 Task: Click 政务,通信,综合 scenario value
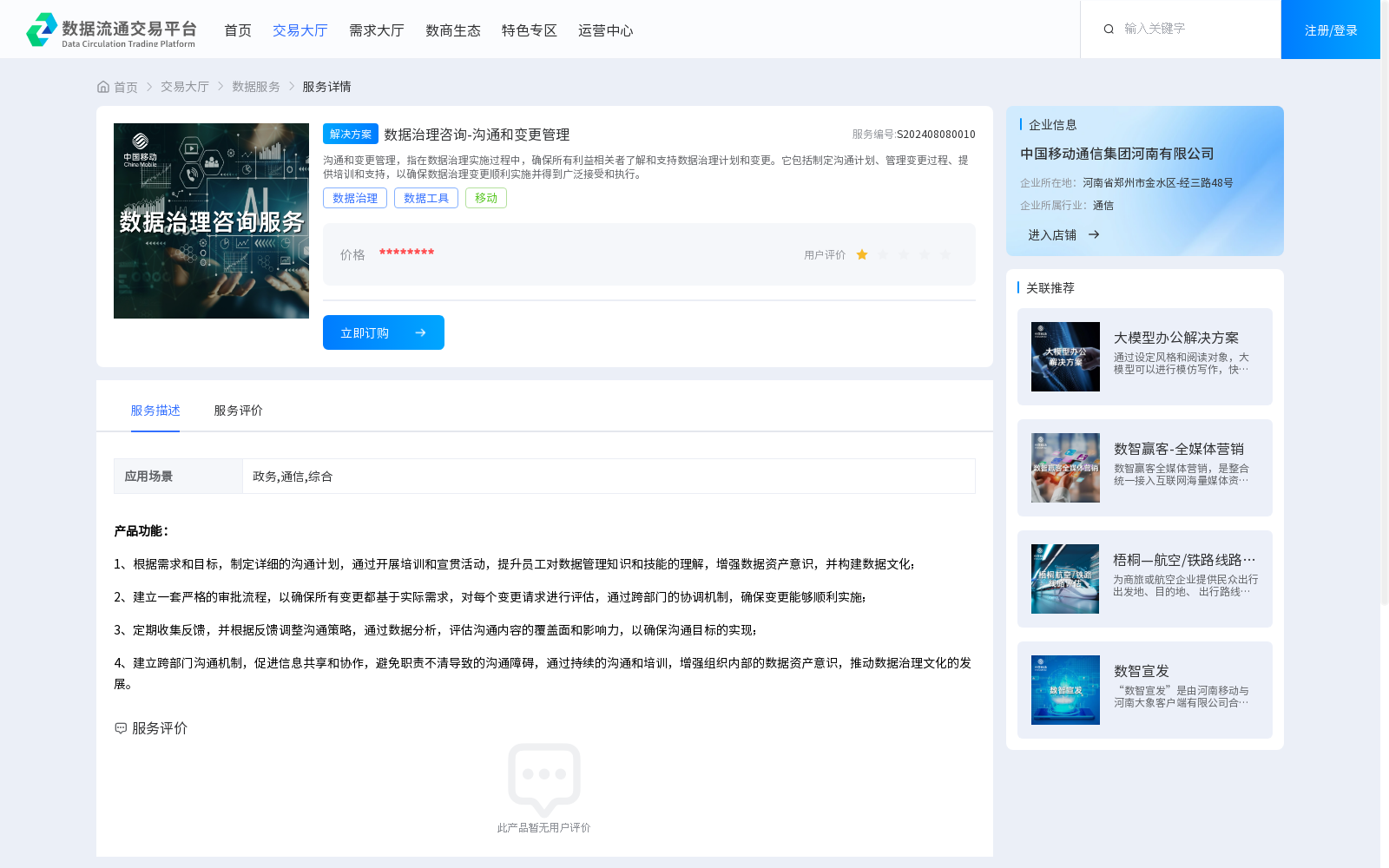293,477
